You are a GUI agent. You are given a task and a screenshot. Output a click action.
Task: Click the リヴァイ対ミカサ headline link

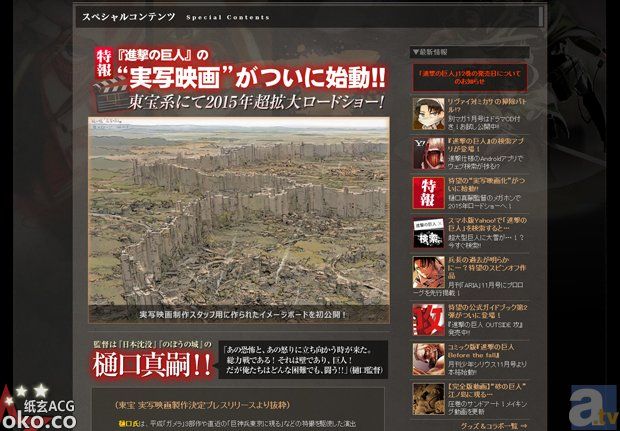[487, 106]
